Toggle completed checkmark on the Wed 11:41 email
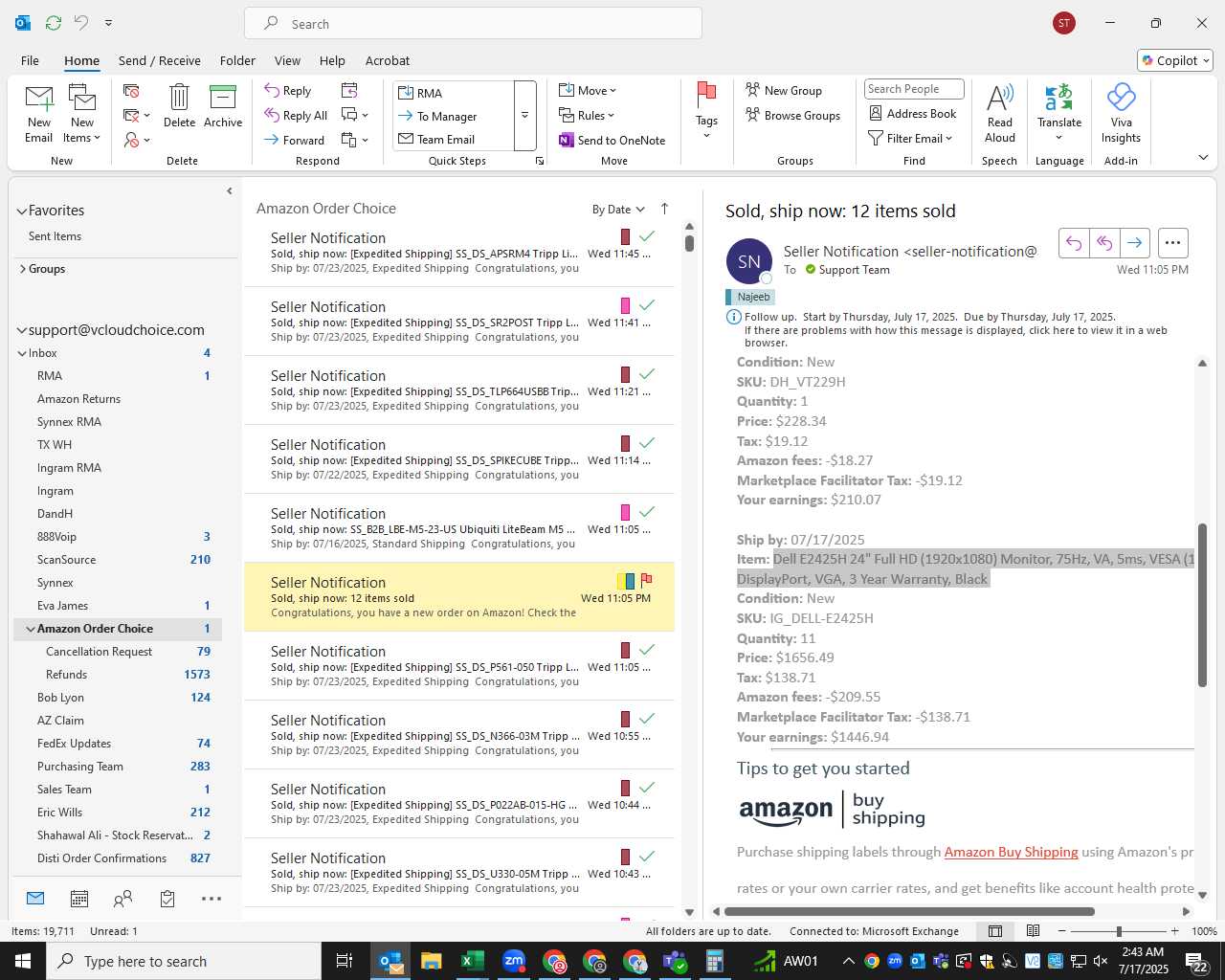1225x980 pixels. (647, 304)
